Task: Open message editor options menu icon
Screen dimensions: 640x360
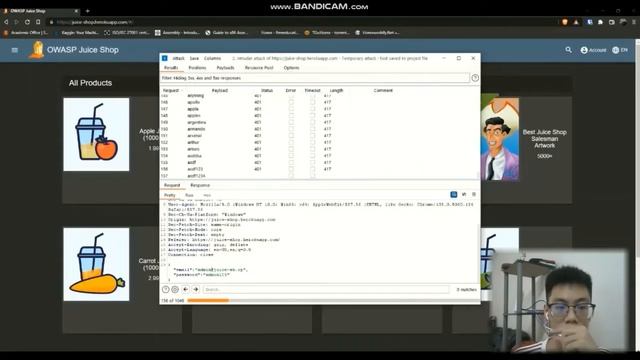Action: click(474, 195)
